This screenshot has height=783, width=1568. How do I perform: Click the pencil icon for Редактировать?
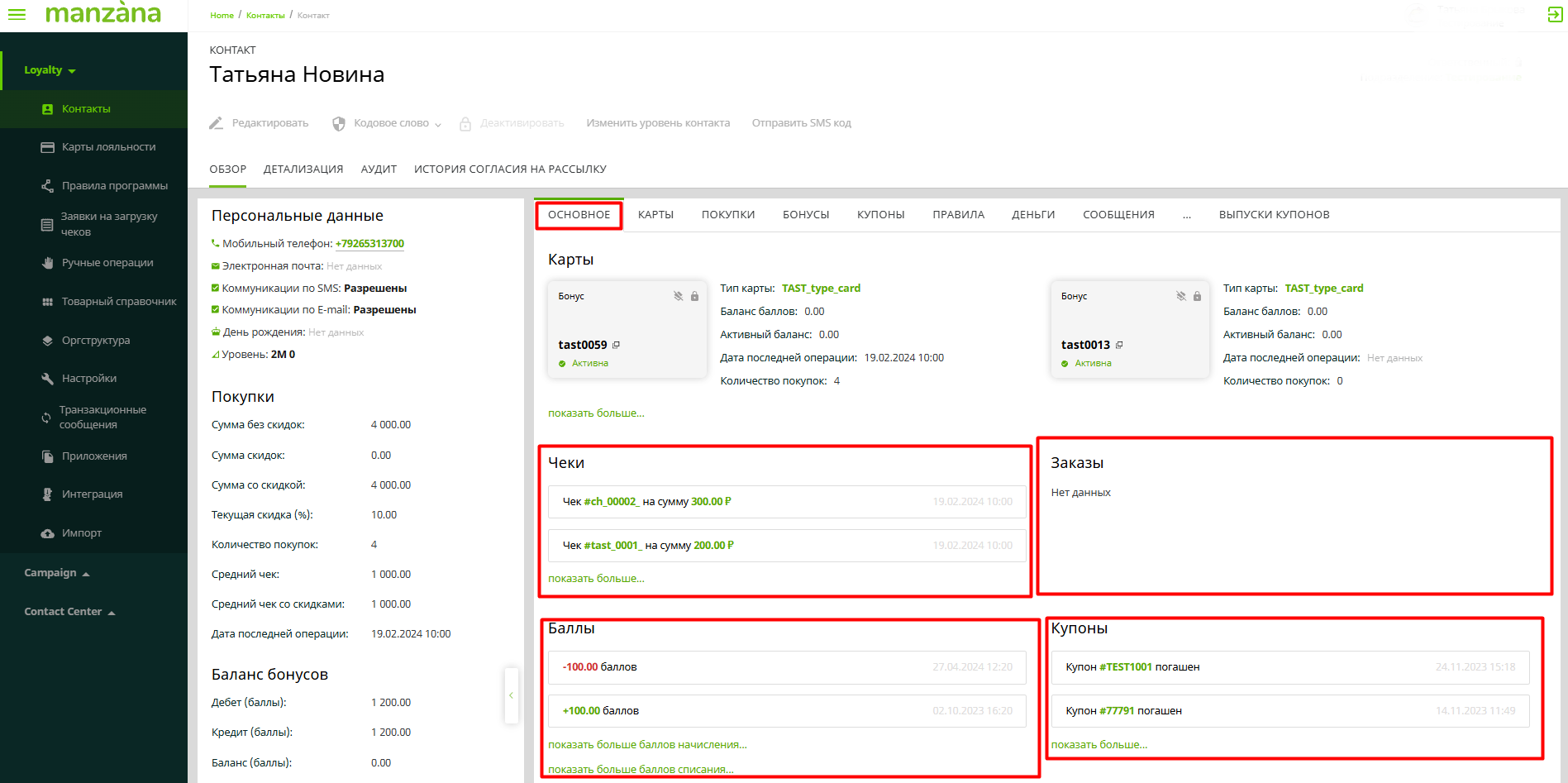216,123
